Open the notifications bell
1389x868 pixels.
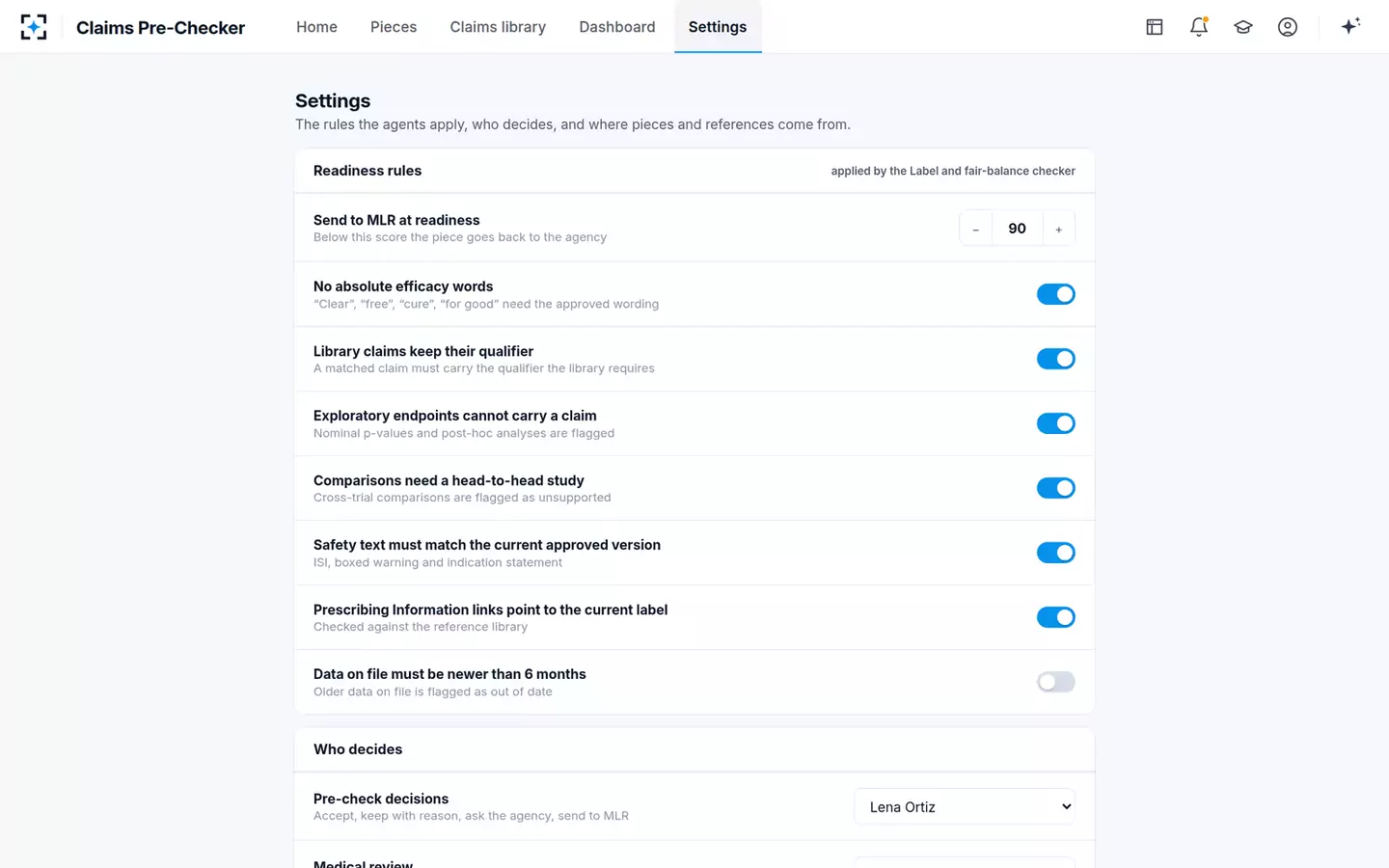pos(1199,27)
